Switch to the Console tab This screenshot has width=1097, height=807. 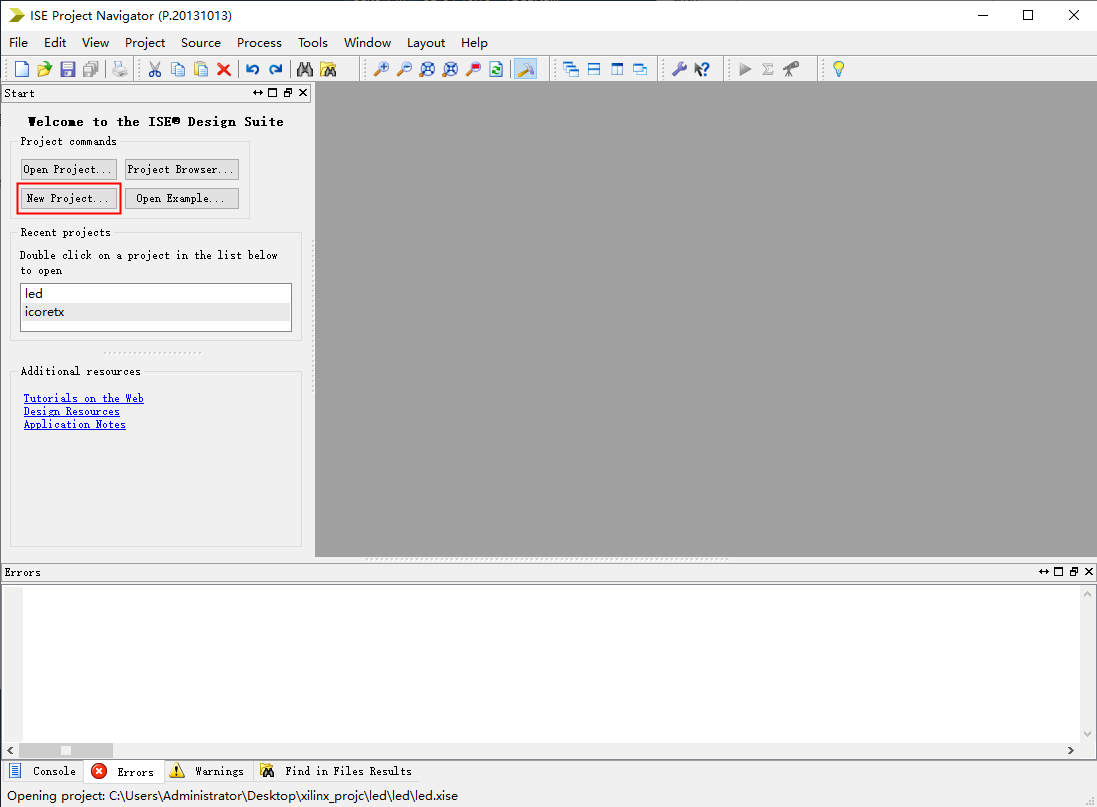pyautogui.click(x=43, y=771)
